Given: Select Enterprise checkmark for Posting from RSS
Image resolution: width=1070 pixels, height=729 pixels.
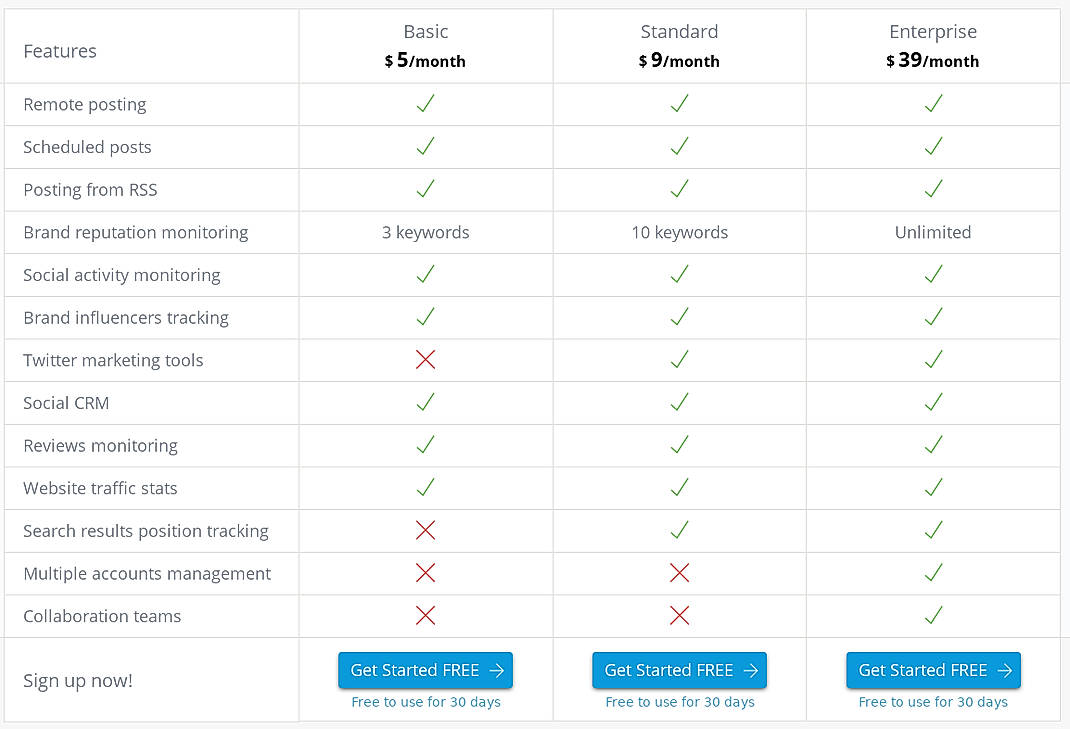Looking at the screenshot, I should click(933, 189).
